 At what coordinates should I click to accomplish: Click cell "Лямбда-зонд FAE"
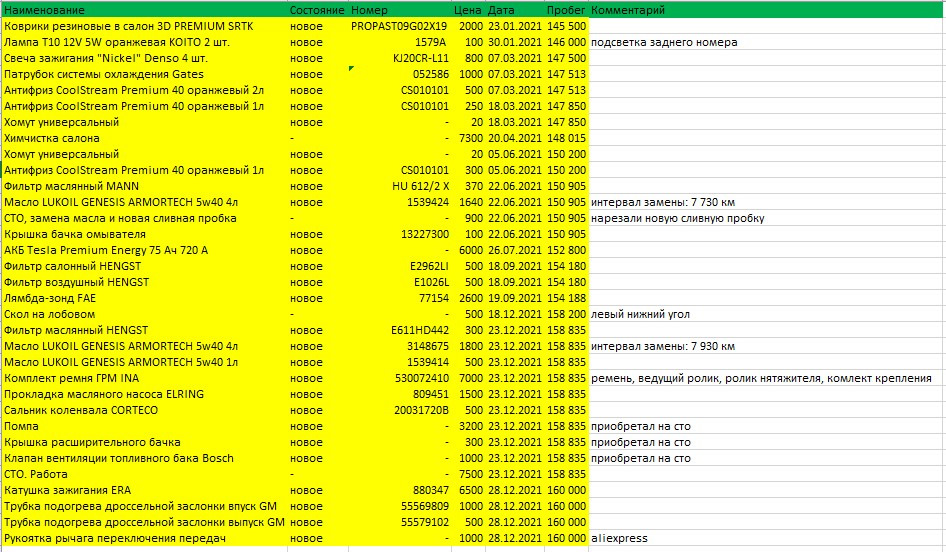tap(145, 298)
